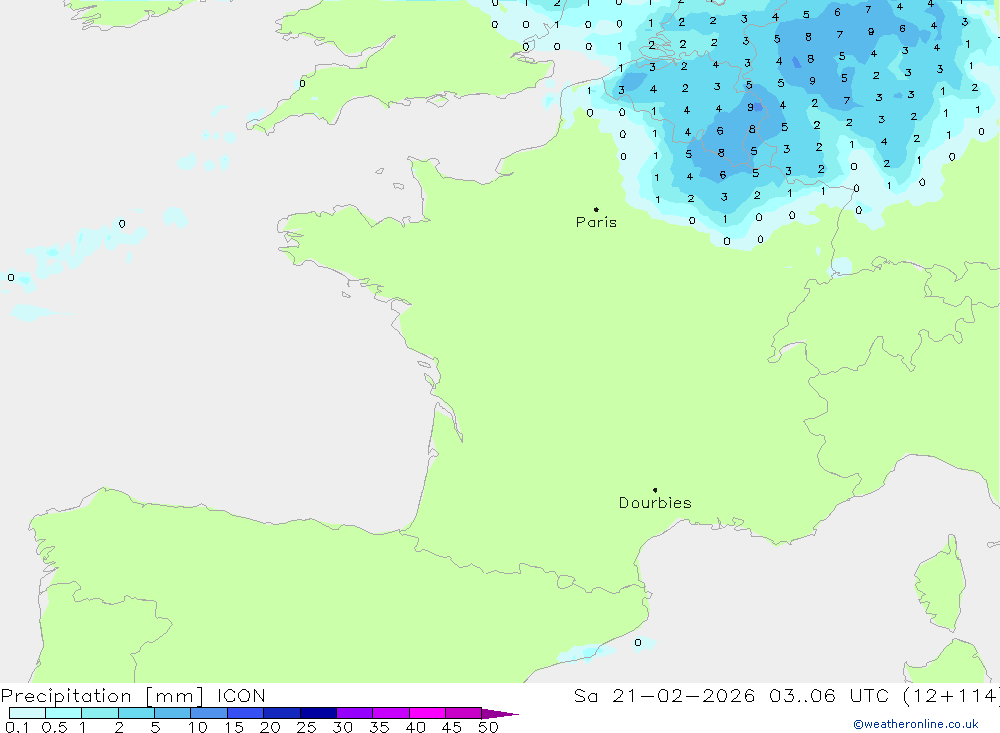Pick the legend swatch between 0.5 and 1
This screenshot has width=1000, height=733.
coord(64,713)
